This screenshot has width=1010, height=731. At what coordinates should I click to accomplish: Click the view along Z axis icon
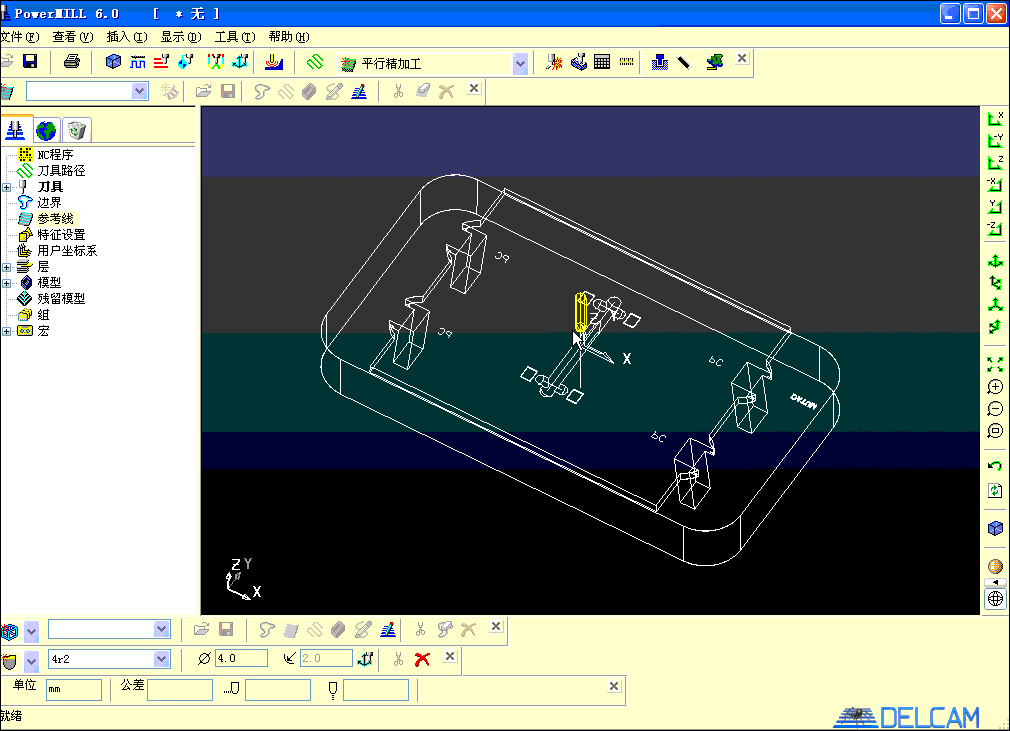pos(995,162)
